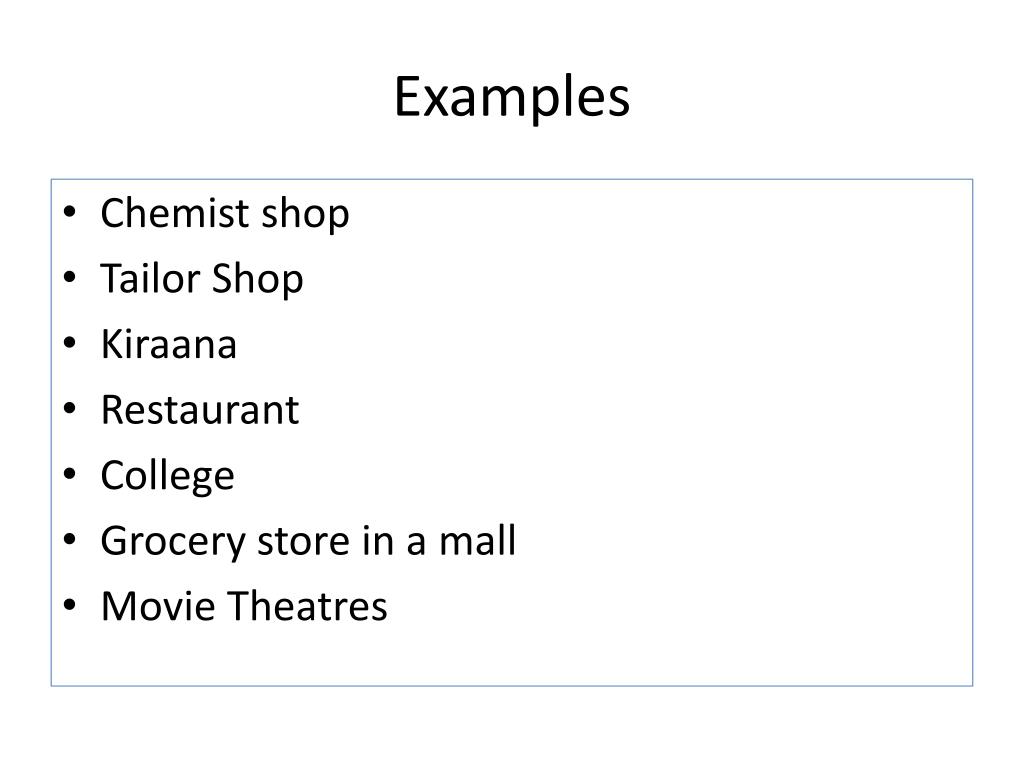The width and height of the screenshot is (1024, 768).
Task: Click the Examples slide title
Action: [x=512, y=97]
